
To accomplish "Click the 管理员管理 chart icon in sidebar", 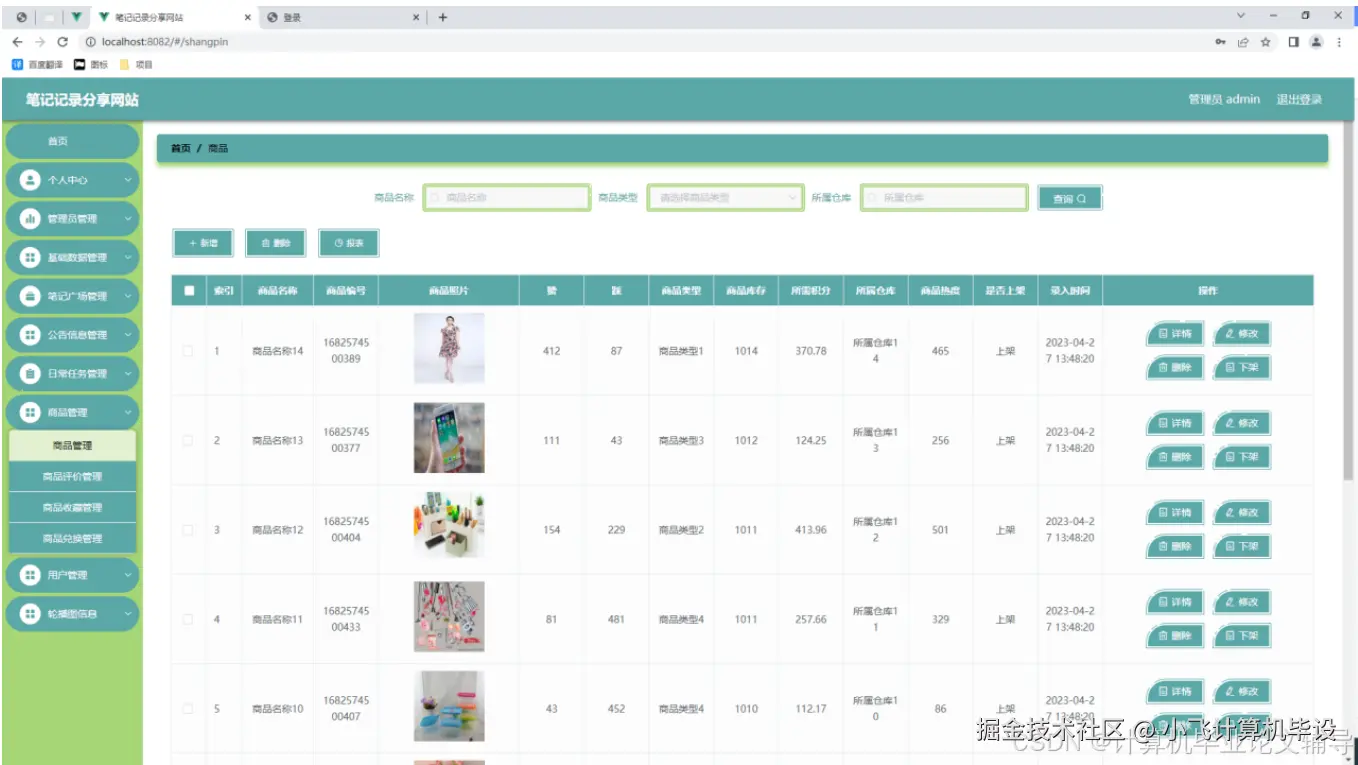I will coord(28,218).
